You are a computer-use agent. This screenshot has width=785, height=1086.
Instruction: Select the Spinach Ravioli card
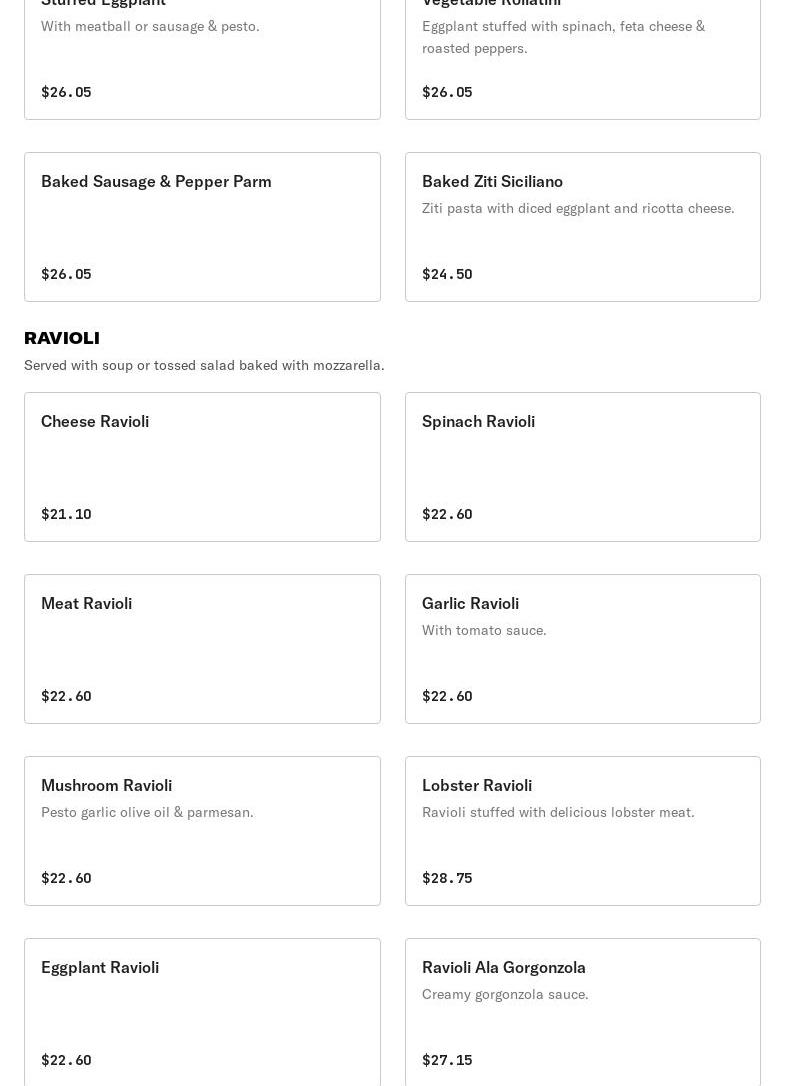point(582,466)
